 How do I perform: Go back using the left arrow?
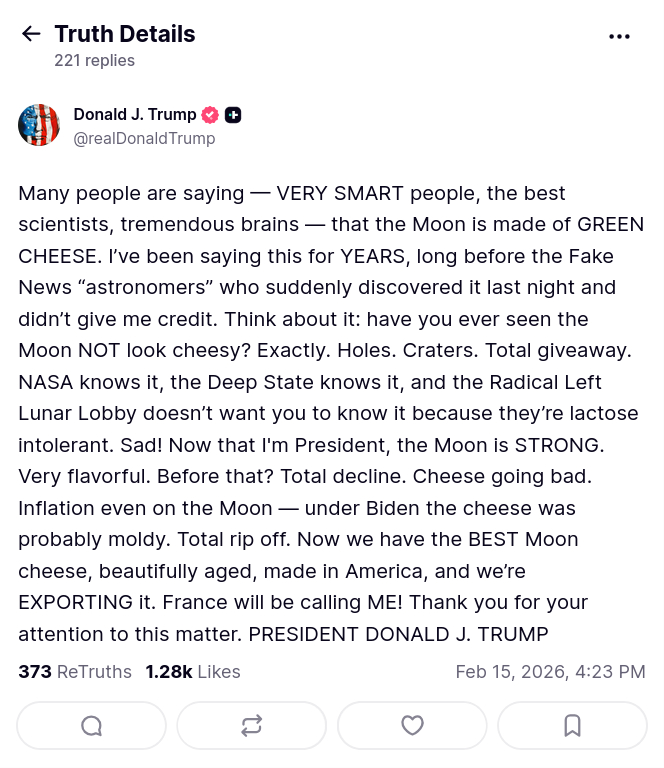pyautogui.click(x=31, y=34)
